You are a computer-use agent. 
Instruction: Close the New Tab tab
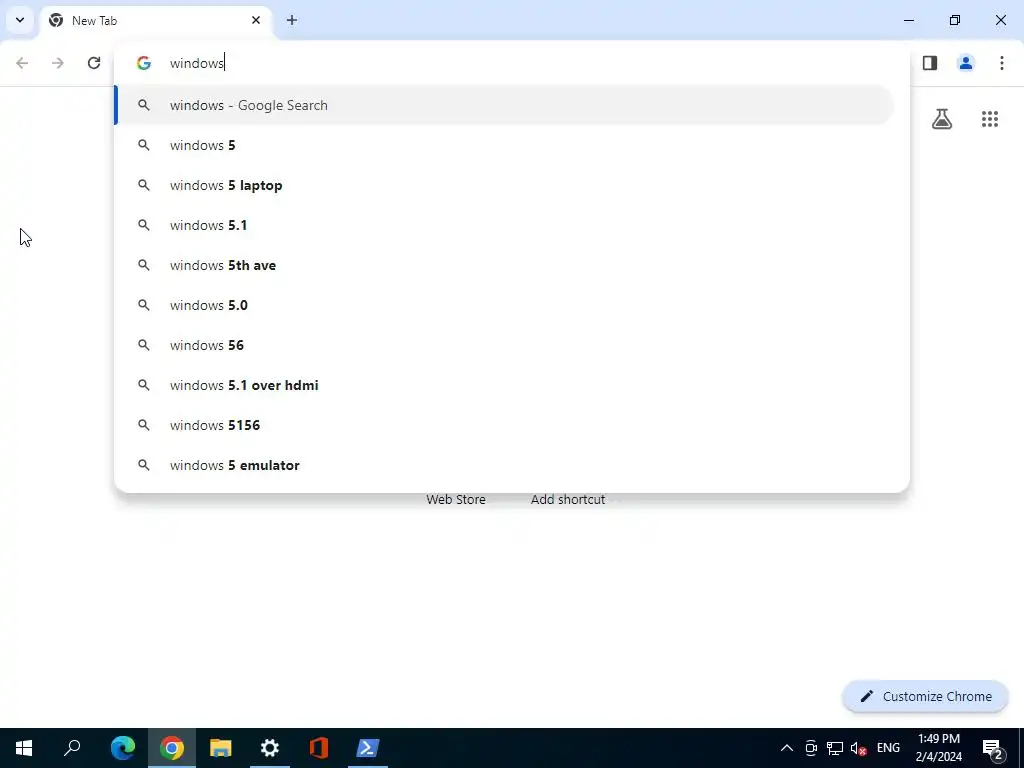pyautogui.click(x=256, y=20)
